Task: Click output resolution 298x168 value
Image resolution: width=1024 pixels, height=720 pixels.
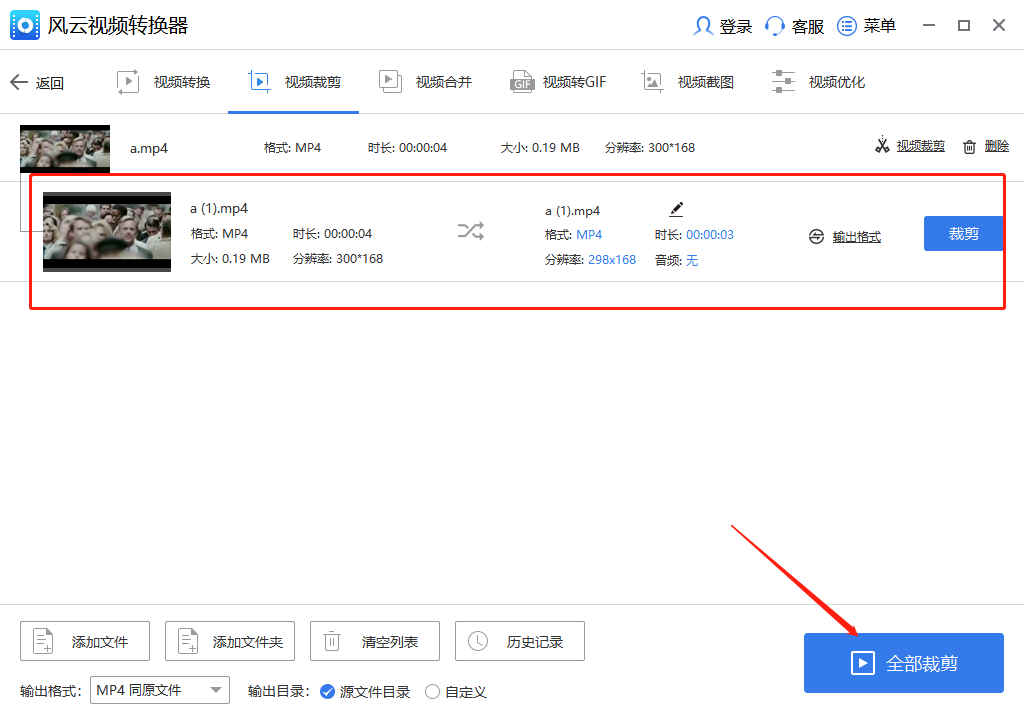Action: [x=612, y=259]
